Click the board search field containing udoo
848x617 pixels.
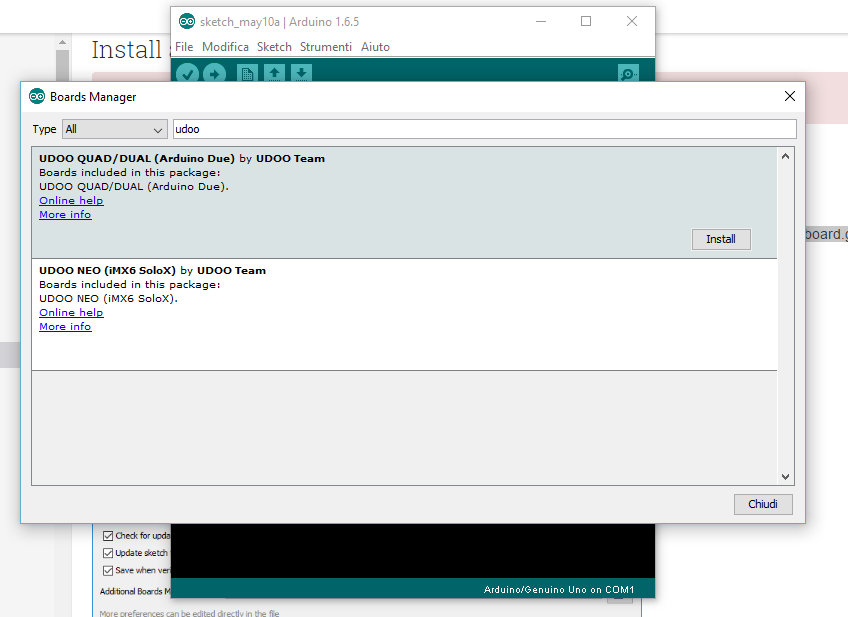pos(485,129)
